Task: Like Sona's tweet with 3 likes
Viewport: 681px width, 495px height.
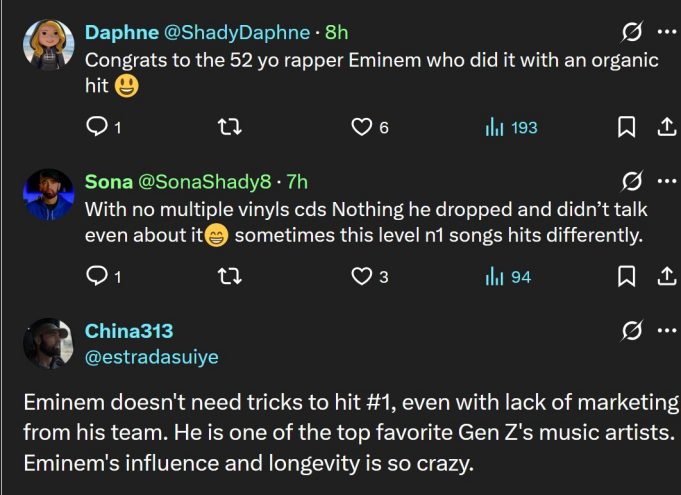Action: [x=361, y=276]
